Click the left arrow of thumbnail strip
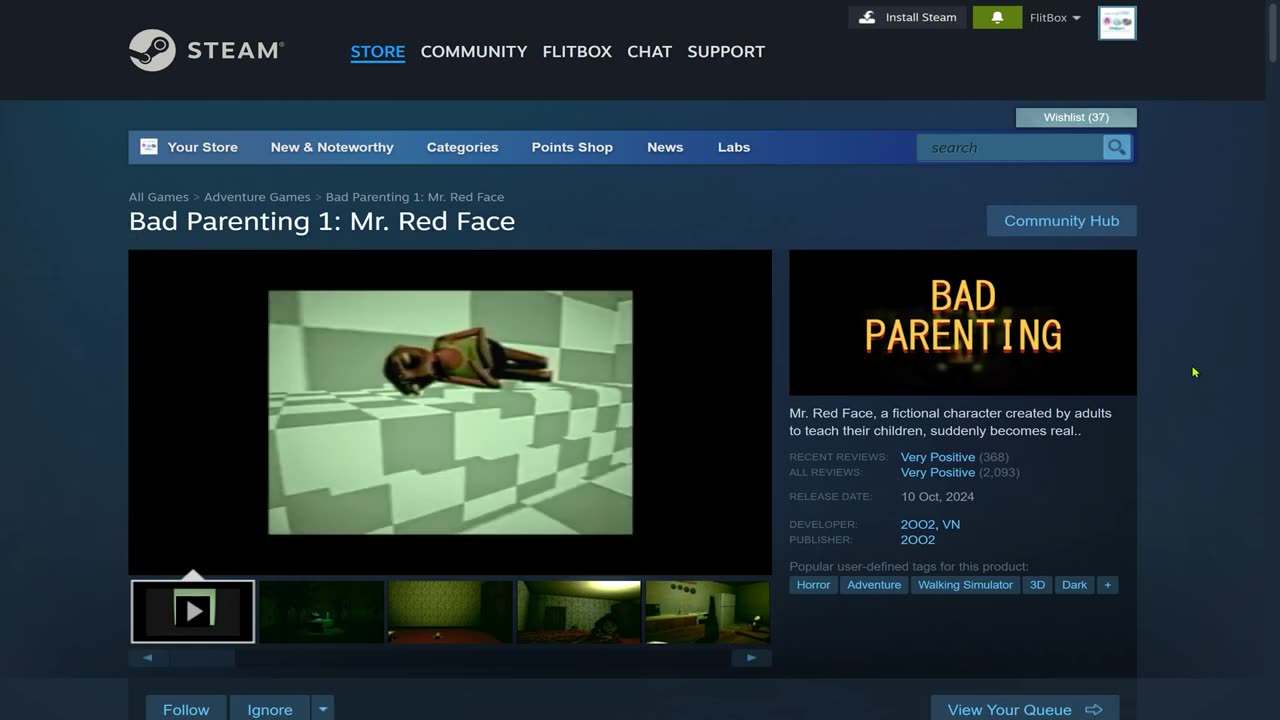 click(148, 657)
